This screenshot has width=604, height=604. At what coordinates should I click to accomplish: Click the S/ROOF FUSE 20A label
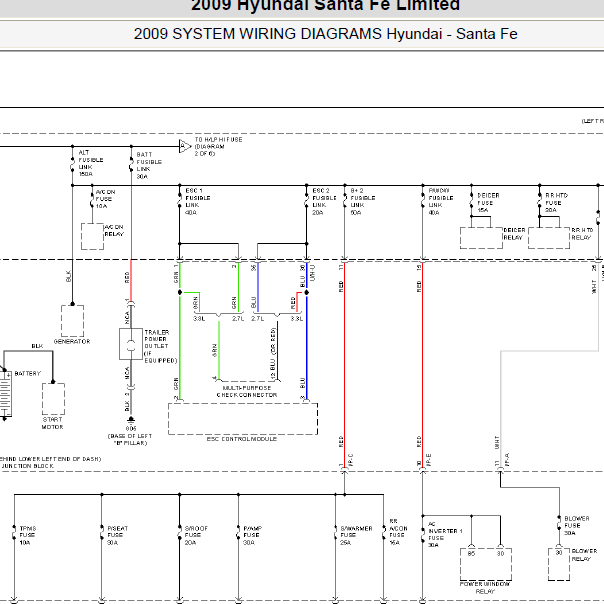point(196,535)
